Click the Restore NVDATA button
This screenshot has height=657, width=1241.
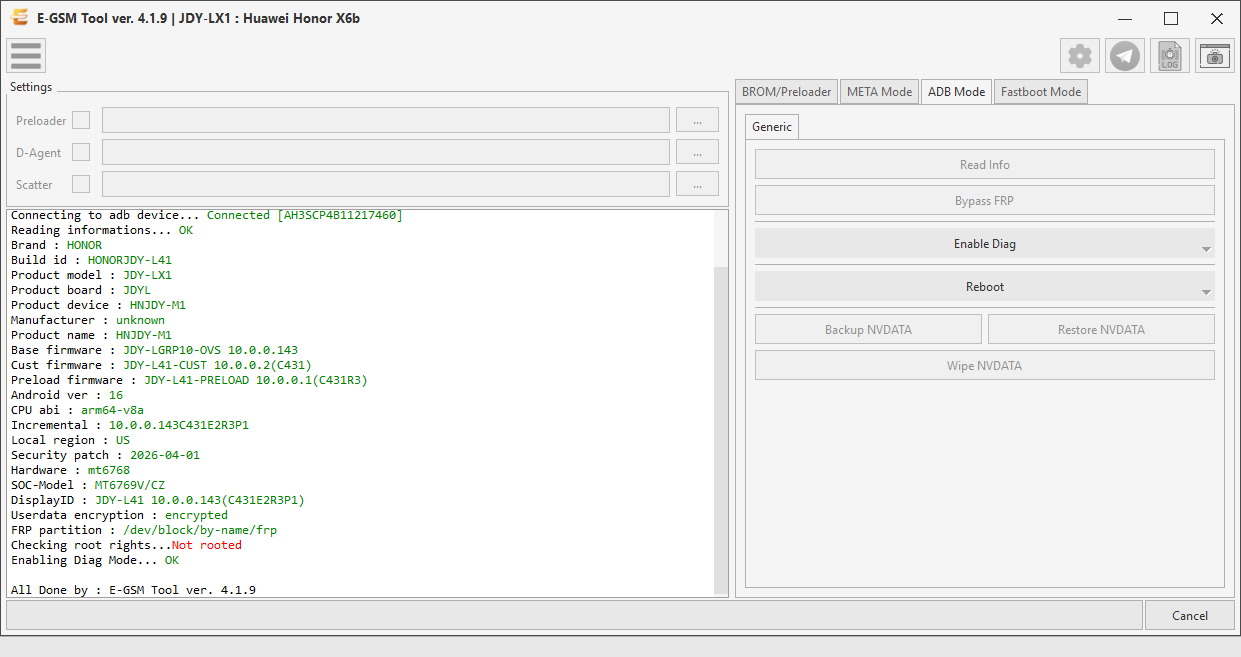1101,330
